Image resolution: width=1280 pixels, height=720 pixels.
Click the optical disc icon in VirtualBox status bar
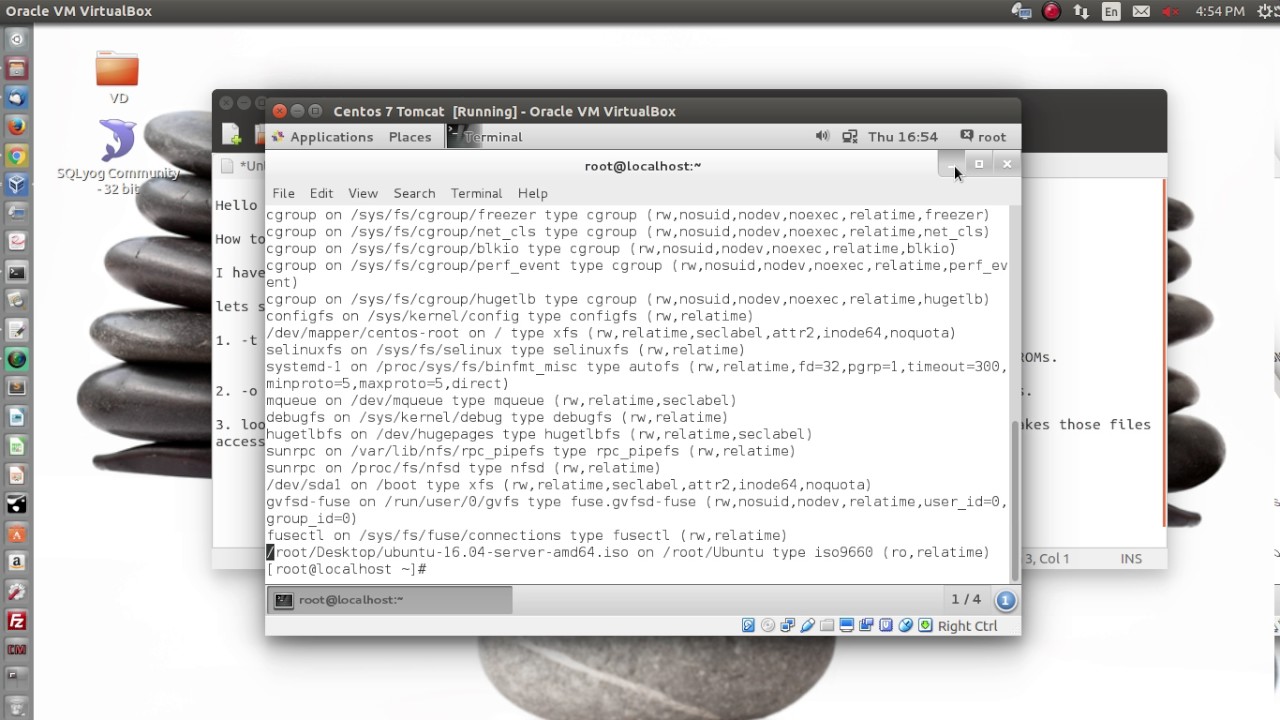click(768, 625)
